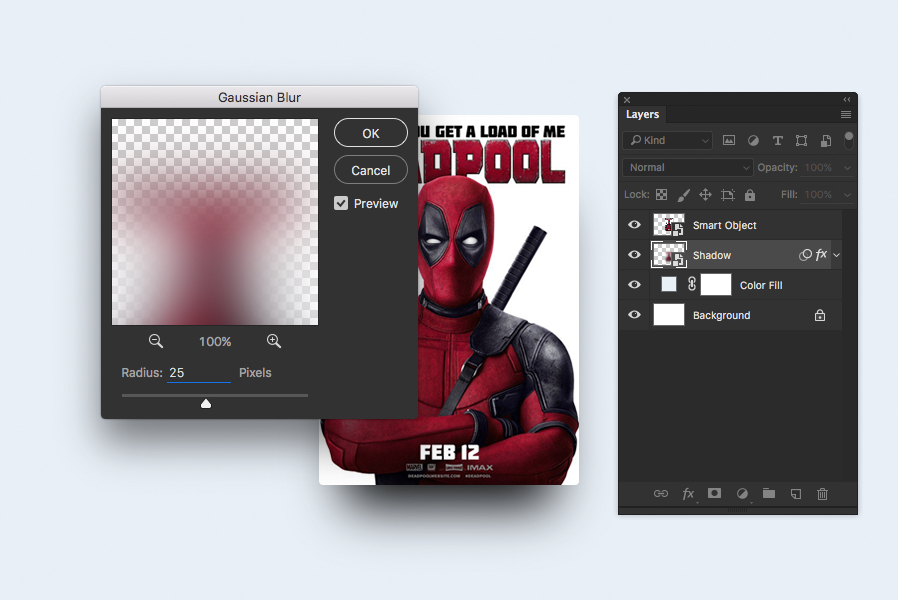Delete layer using the trash icon
Image resolution: width=898 pixels, height=600 pixels.
point(822,492)
